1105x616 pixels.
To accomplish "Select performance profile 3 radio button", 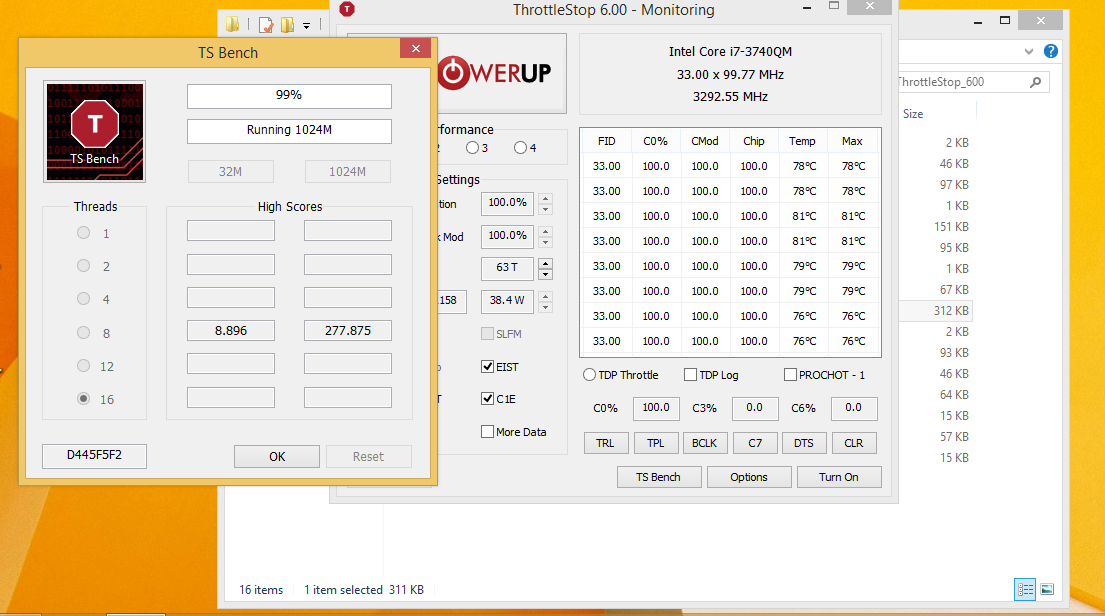I will [472, 147].
